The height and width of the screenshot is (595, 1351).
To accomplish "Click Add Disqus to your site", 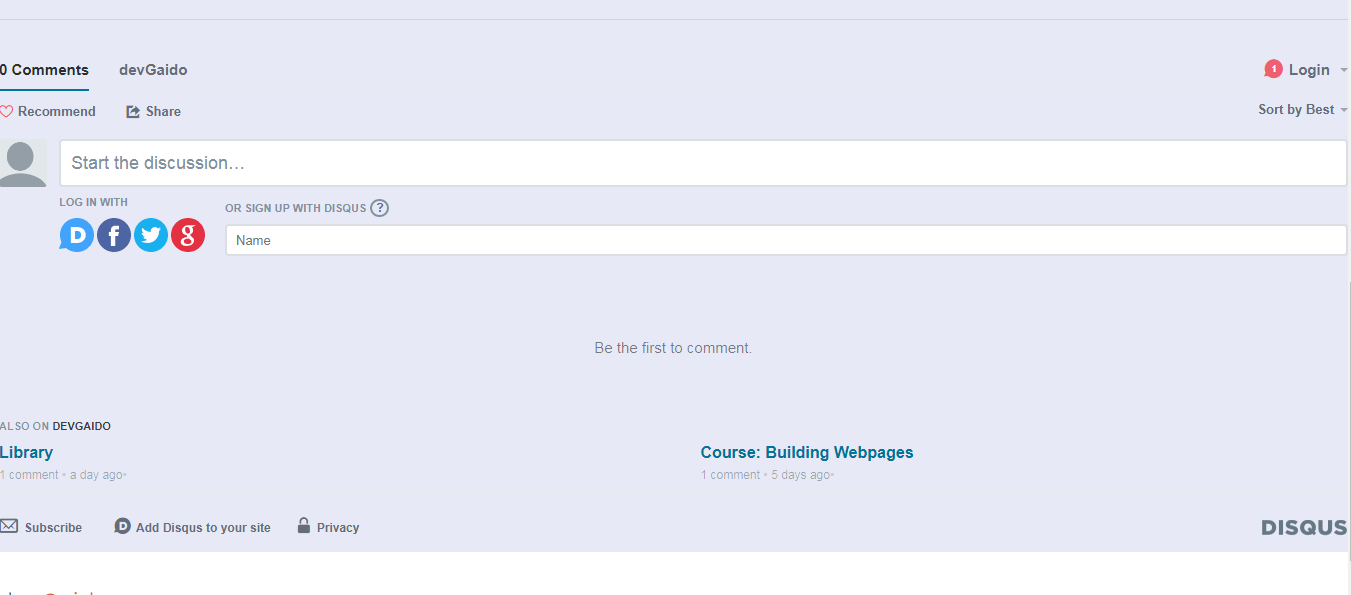I will (x=192, y=527).
